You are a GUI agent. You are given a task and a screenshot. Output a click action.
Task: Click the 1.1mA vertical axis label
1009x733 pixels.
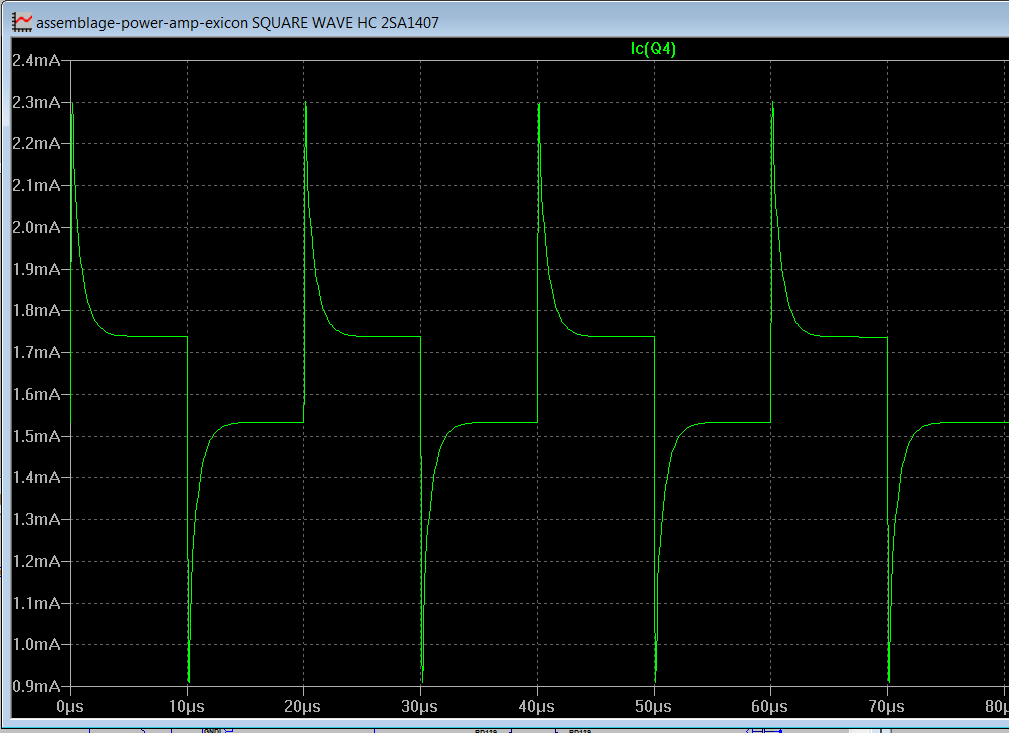point(36,603)
